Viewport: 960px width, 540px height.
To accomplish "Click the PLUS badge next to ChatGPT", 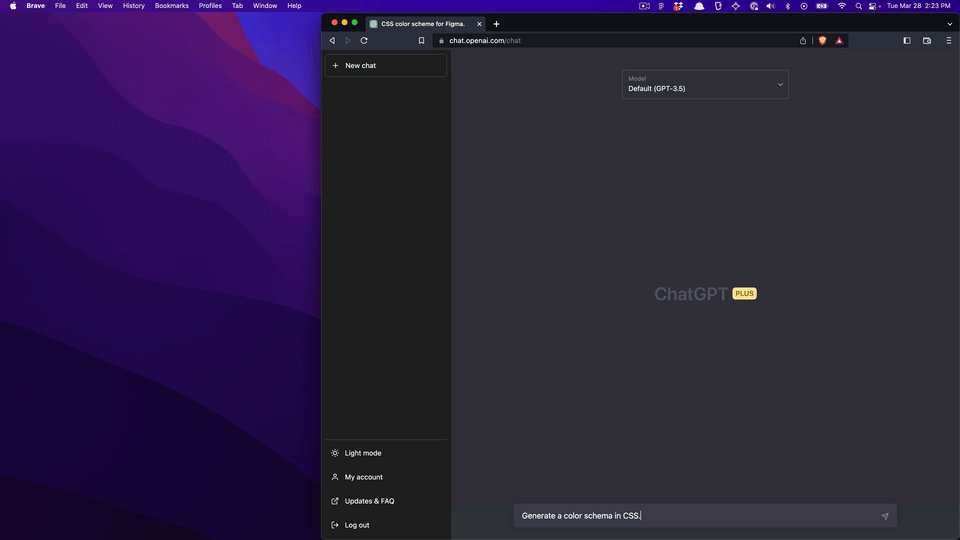I will [744, 294].
